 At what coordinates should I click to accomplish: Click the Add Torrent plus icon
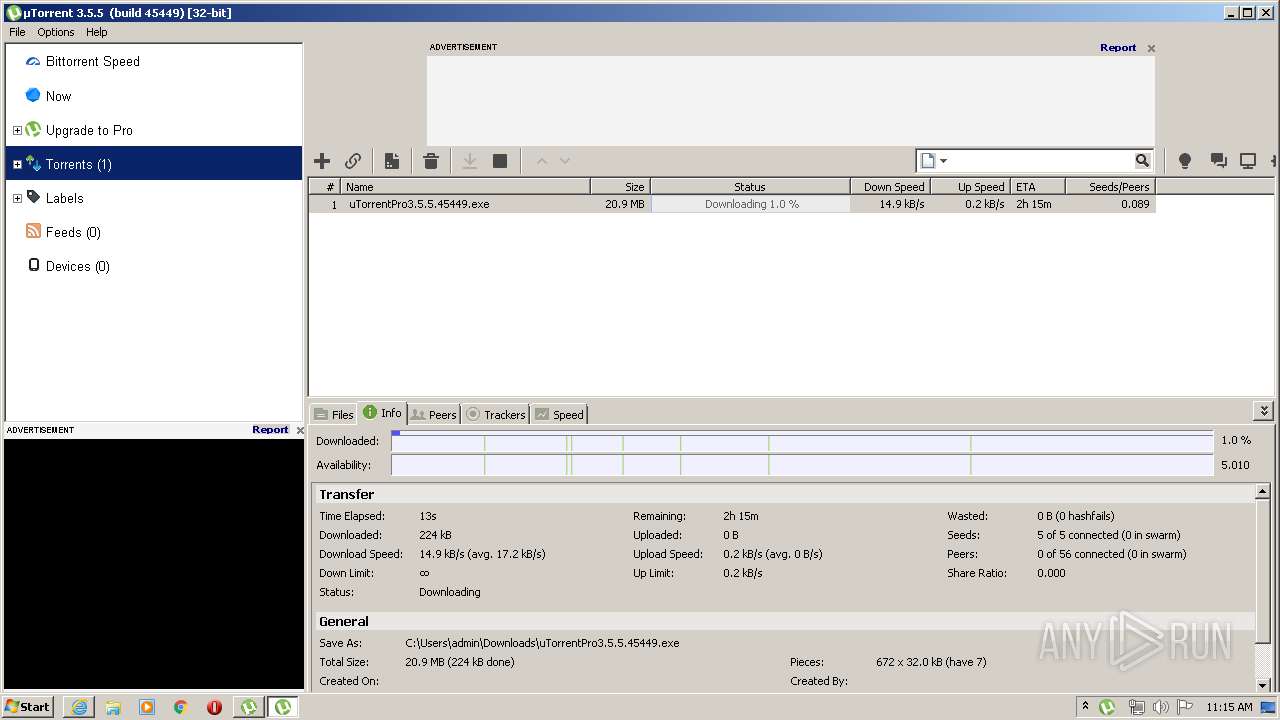pyautogui.click(x=322, y=161)
